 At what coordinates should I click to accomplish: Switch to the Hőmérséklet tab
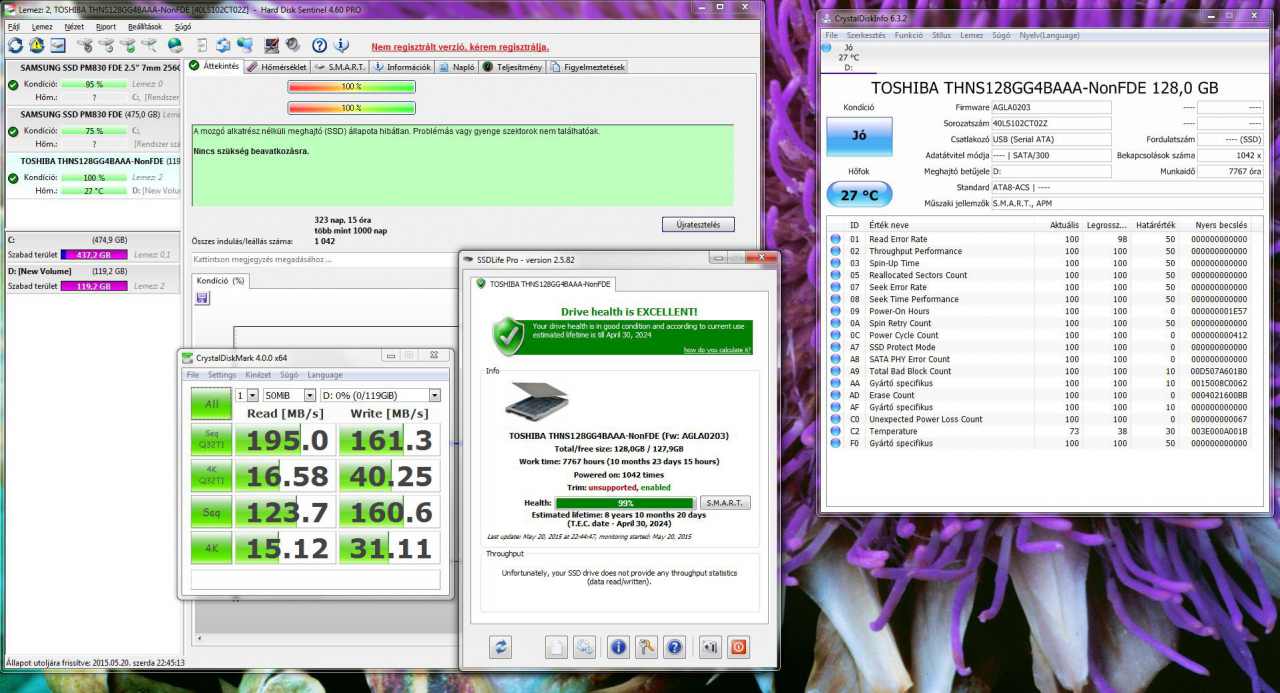(x=277, y=67)
